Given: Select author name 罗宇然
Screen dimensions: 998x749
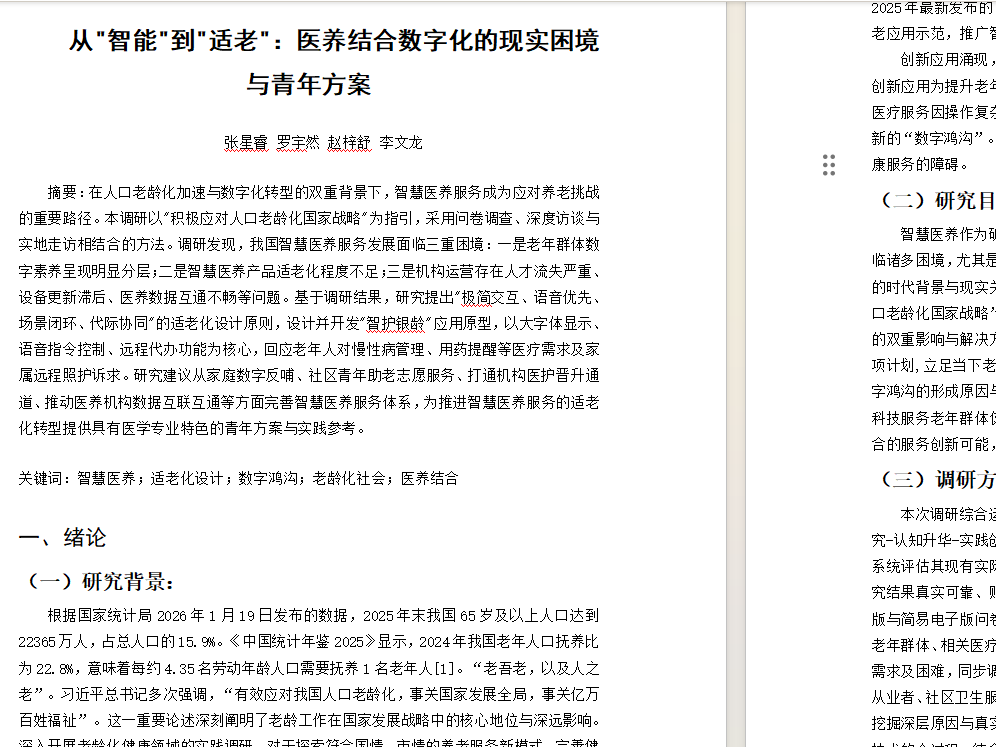Looking at the screenshot, I should tap(297, 142).
